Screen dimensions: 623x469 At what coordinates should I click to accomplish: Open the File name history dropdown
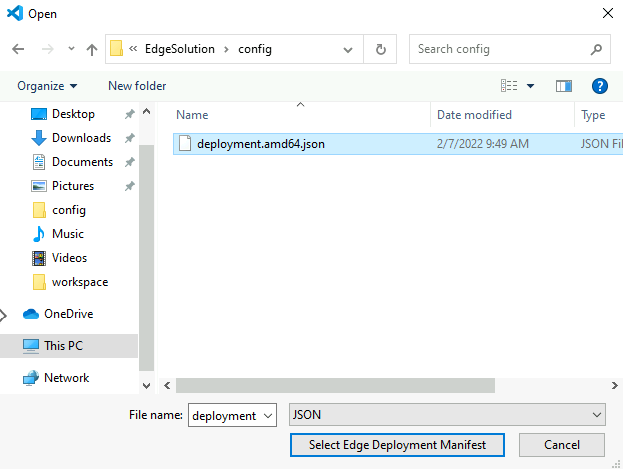[267, 415]
